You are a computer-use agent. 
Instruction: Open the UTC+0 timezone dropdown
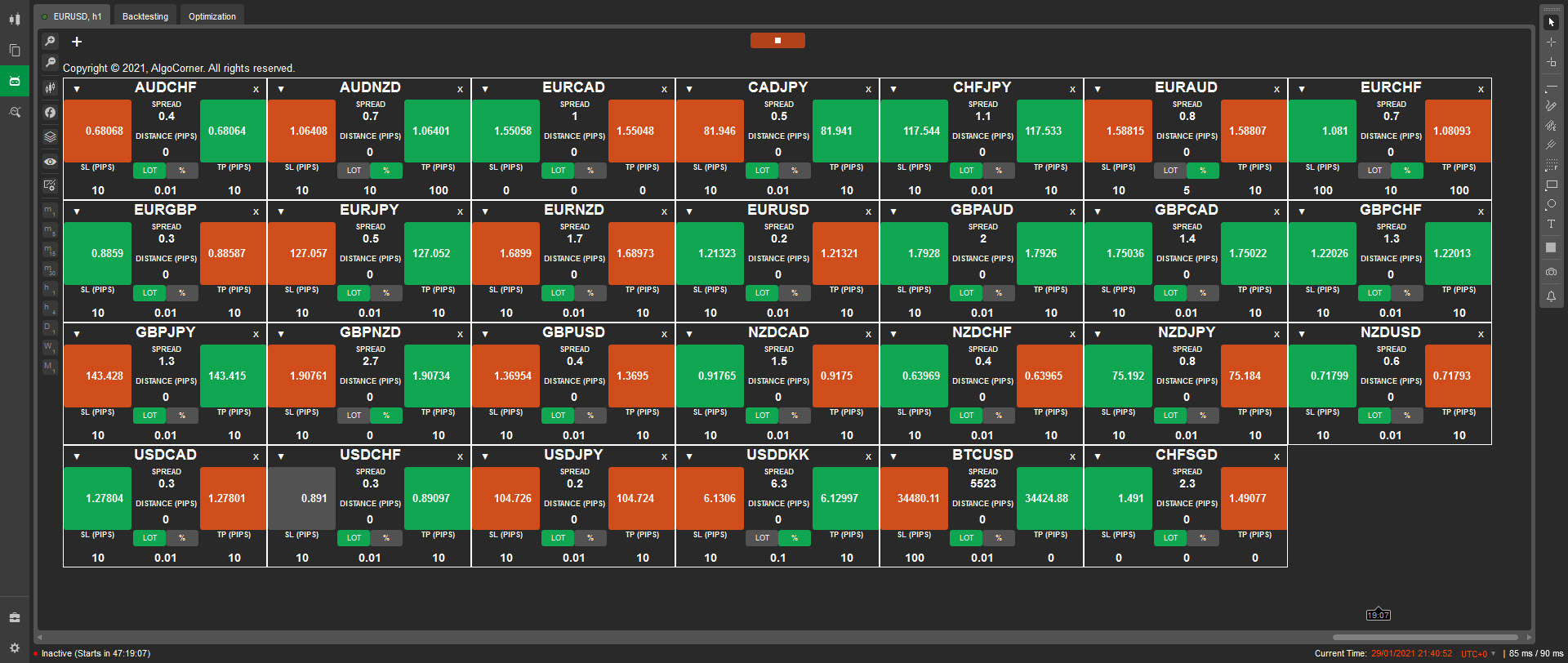pyautogui.click(x=1478, y=653)
